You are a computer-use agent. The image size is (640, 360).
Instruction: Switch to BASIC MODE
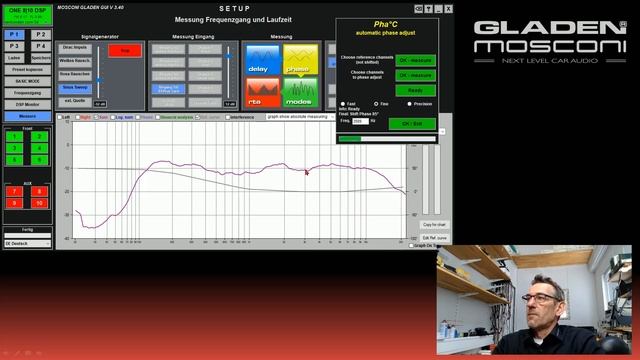pyautogui.click(x=27, y=81)
